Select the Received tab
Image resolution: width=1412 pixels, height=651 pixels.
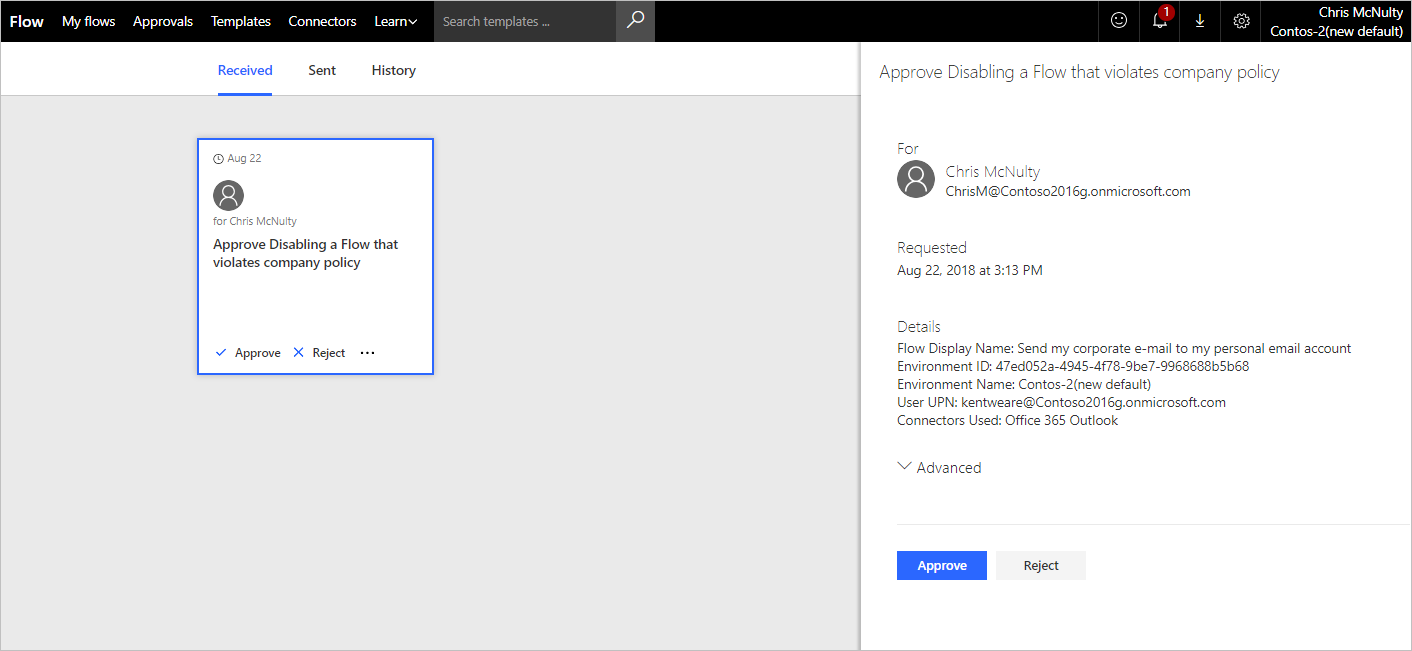[x=245, y=70]
